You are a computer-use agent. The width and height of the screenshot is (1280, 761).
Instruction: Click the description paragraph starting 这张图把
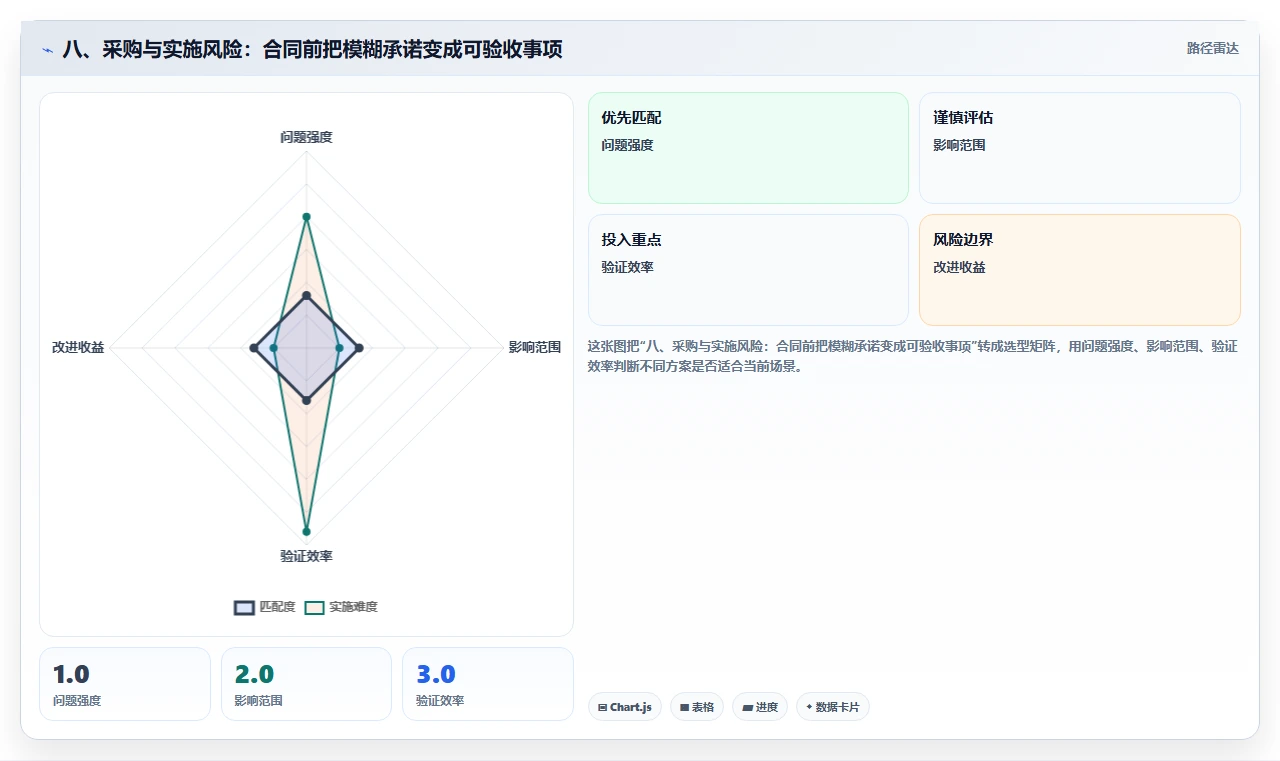pyautogui.click(x=913, y=356)
